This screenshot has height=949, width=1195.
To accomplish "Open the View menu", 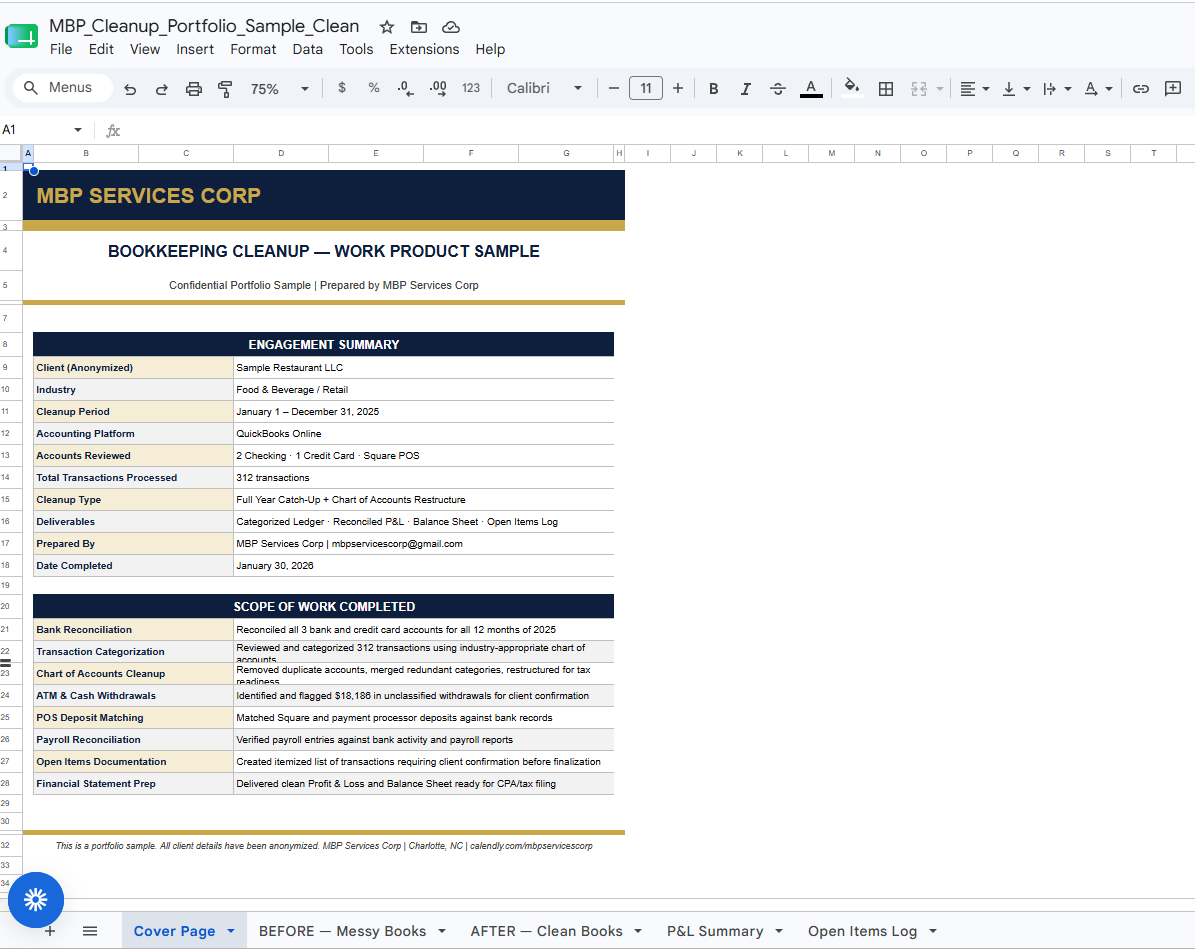I will (145, 49).
